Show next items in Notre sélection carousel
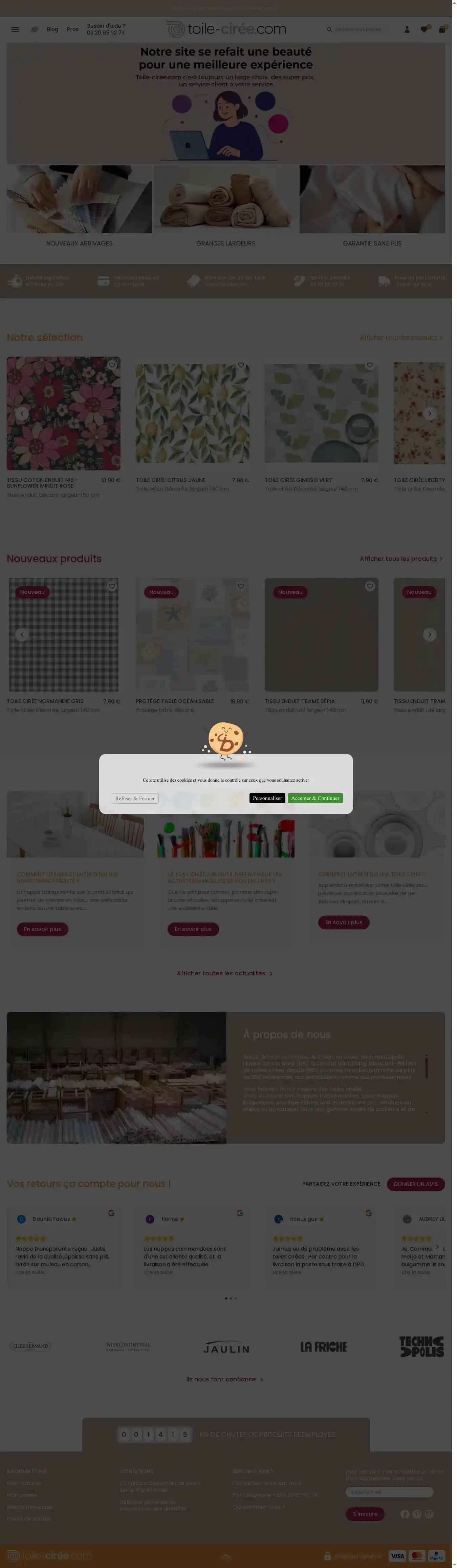 click(x=430, y=413)
